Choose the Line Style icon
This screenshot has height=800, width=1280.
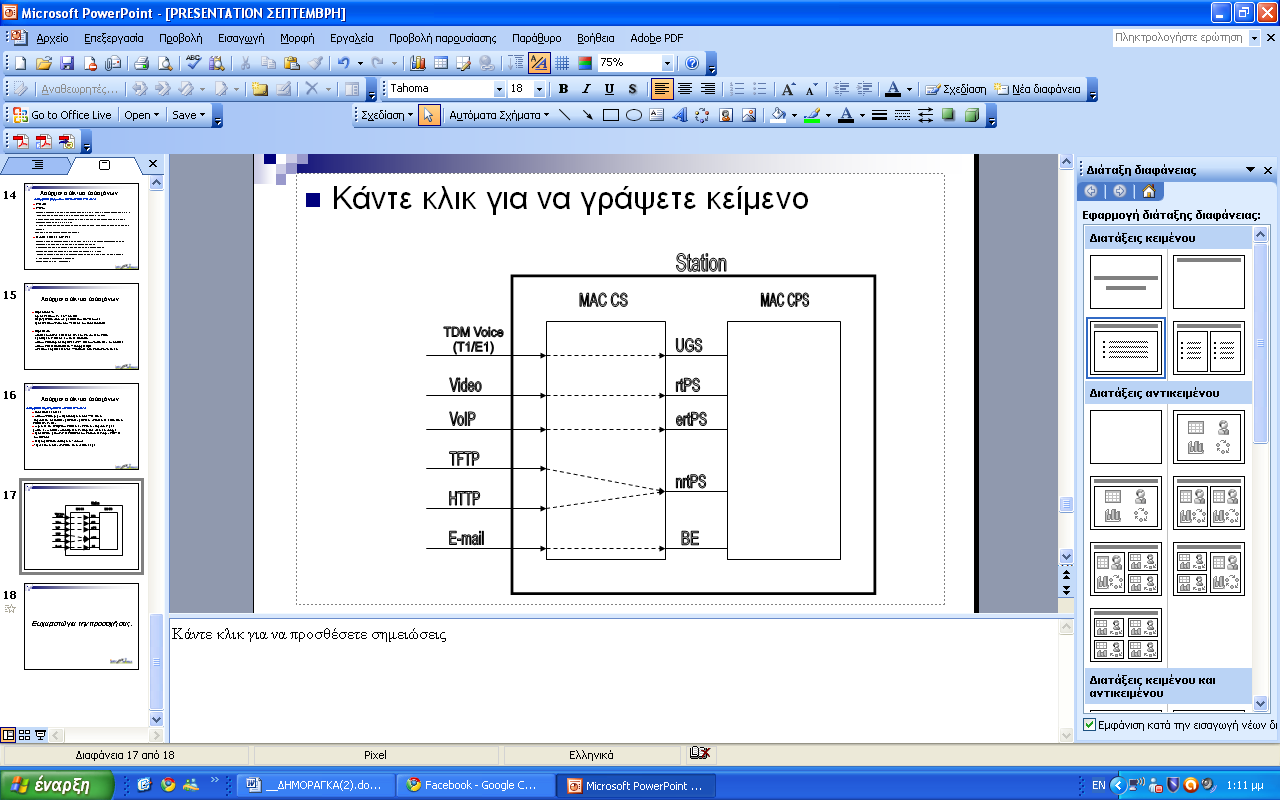click(x=879, y=115)
